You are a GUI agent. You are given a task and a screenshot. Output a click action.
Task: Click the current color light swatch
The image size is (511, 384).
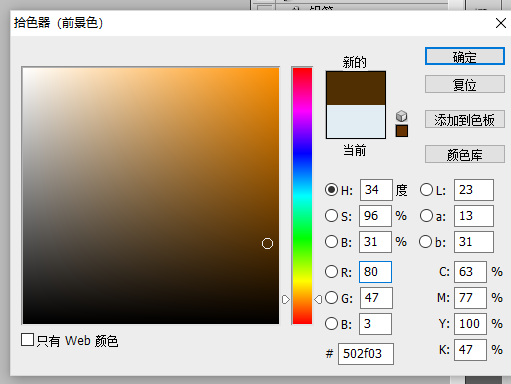356,121
